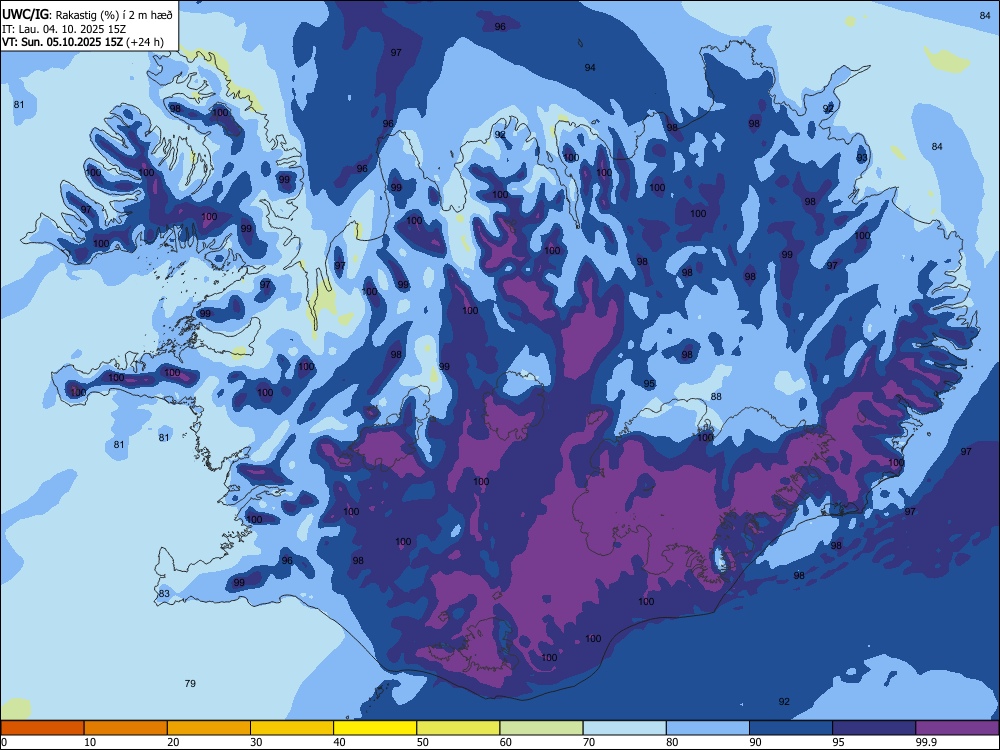
Task: Select the legend tick label '70'
Action: [x=589, y=742]
